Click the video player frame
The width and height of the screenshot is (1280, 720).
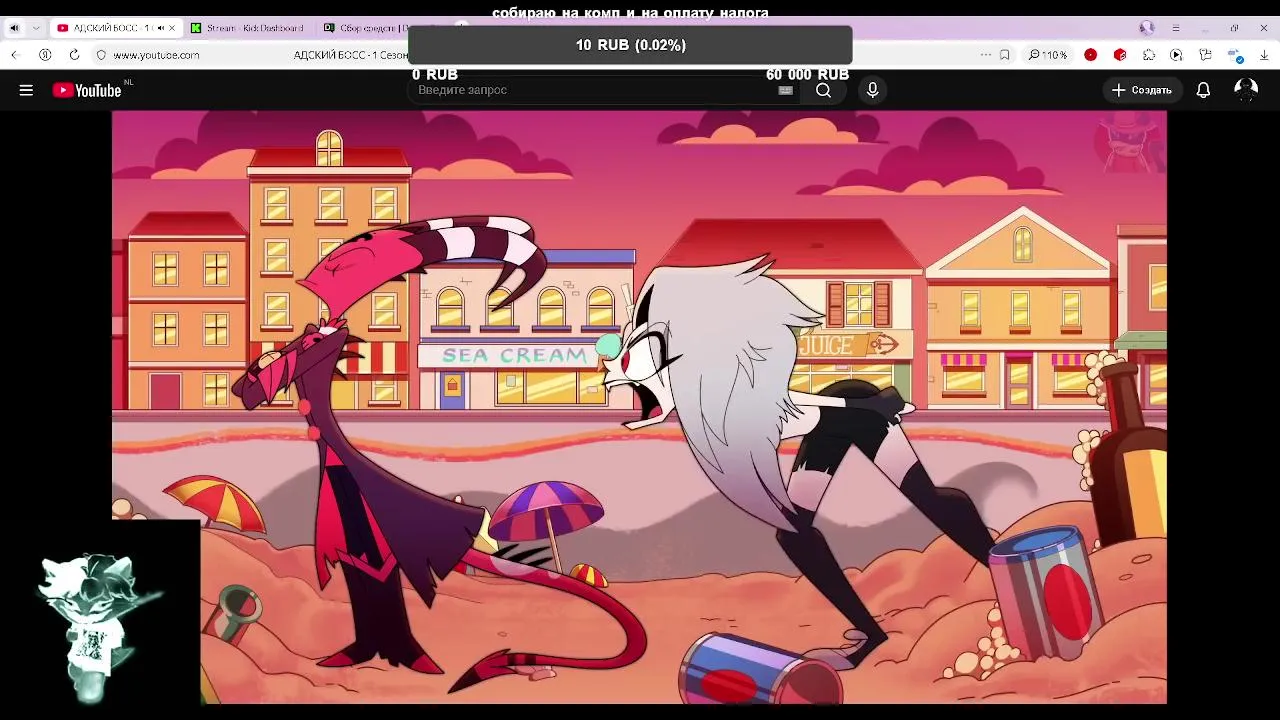click(x=639, y=407)
